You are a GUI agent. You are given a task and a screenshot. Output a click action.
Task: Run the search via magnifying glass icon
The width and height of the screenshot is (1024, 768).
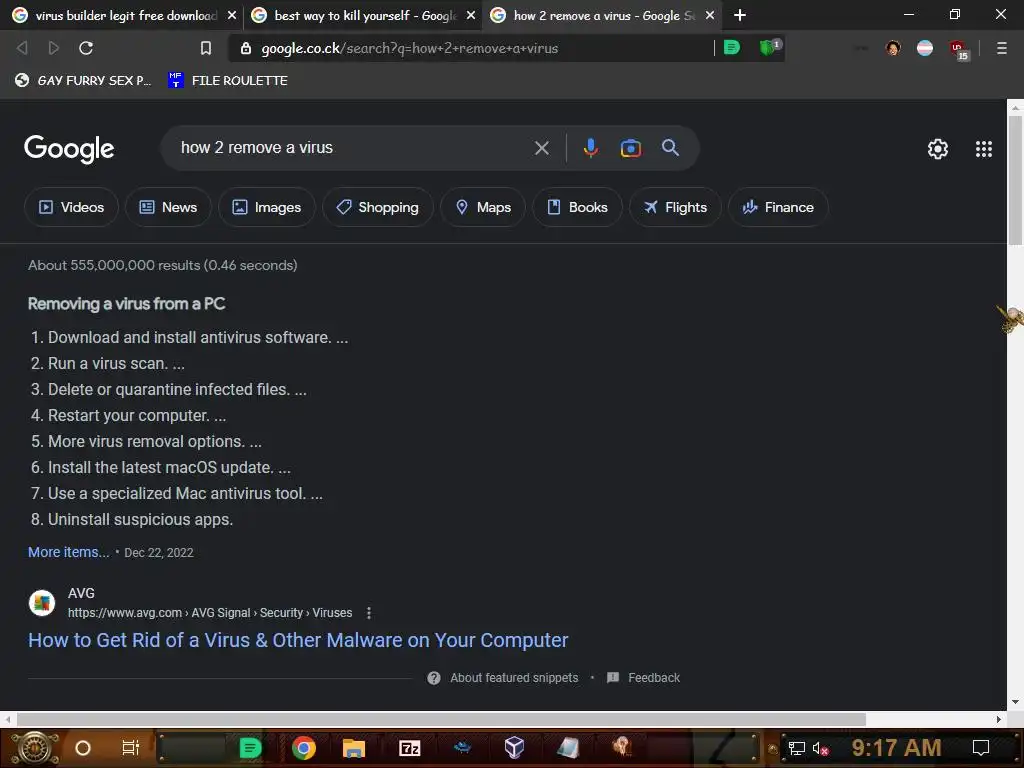pos(670,148)
